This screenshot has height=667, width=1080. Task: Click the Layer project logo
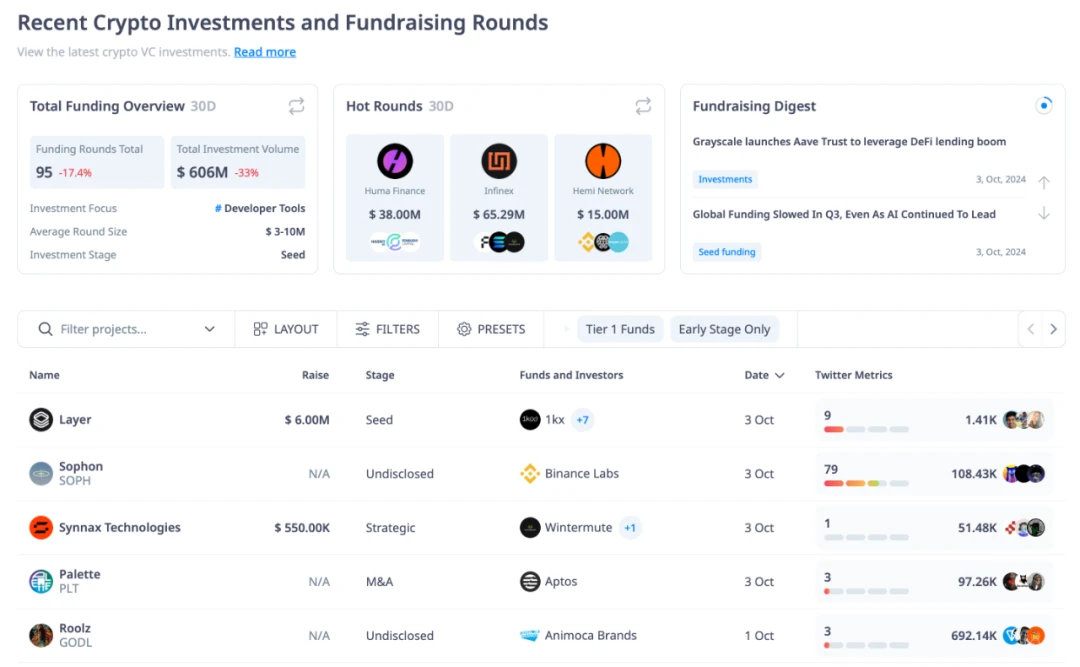tap(41, 420)
